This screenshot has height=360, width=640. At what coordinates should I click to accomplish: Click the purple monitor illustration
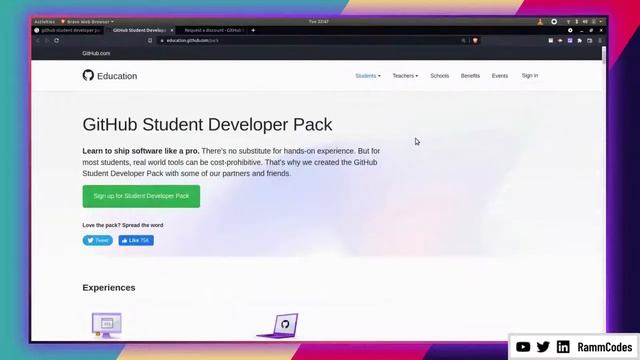[106, 325]
